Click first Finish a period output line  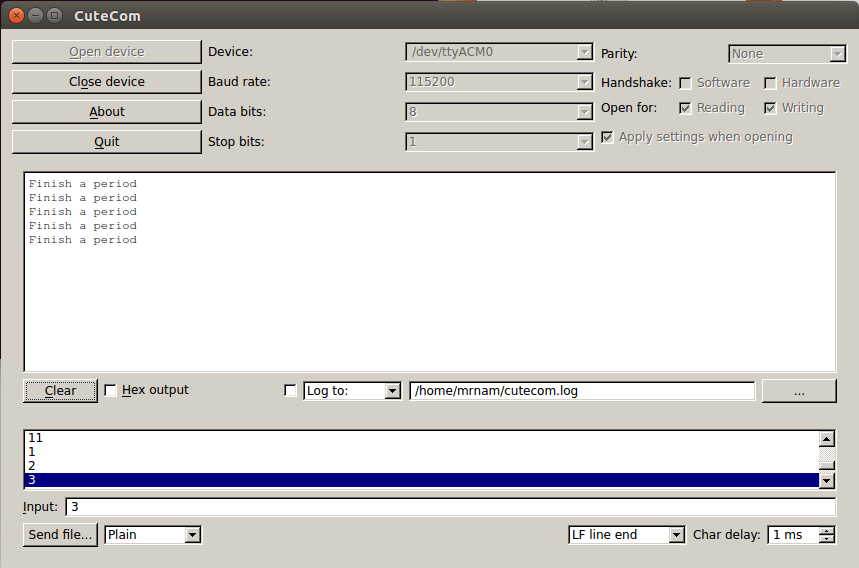pos(83,184)
